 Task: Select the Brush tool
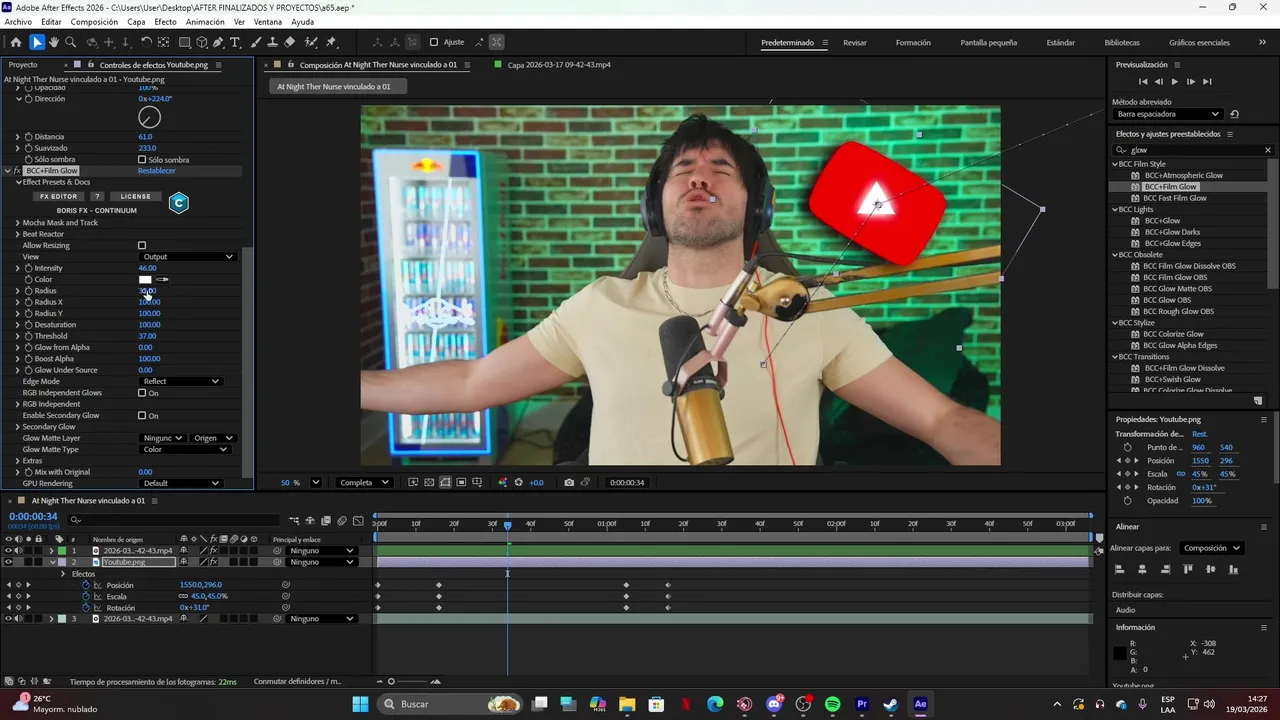(x=256, y=42)
